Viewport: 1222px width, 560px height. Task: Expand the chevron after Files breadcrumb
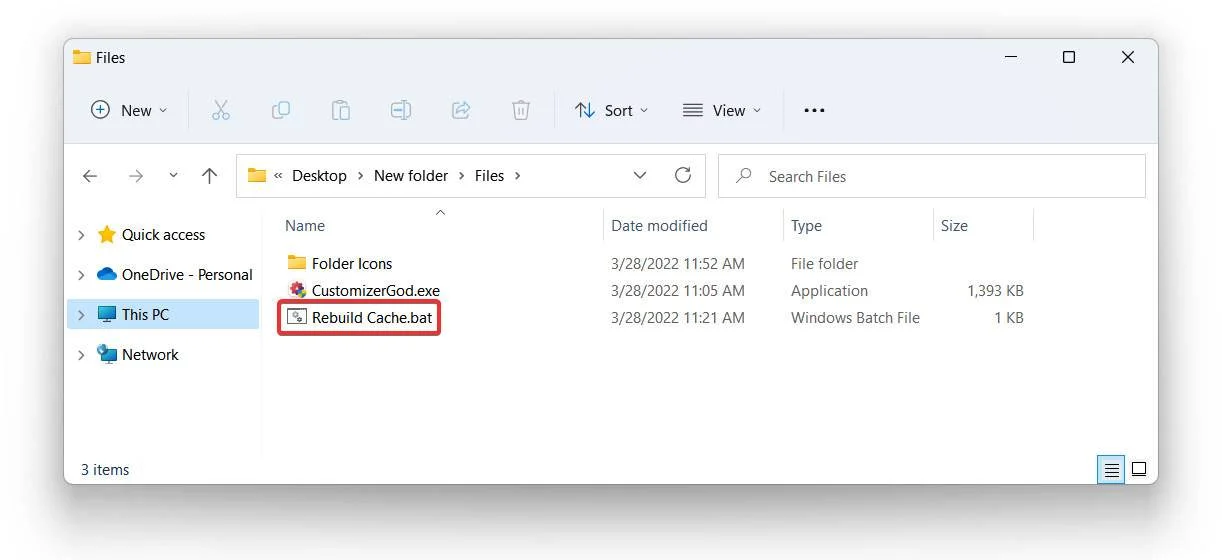(x=517, y=176)
